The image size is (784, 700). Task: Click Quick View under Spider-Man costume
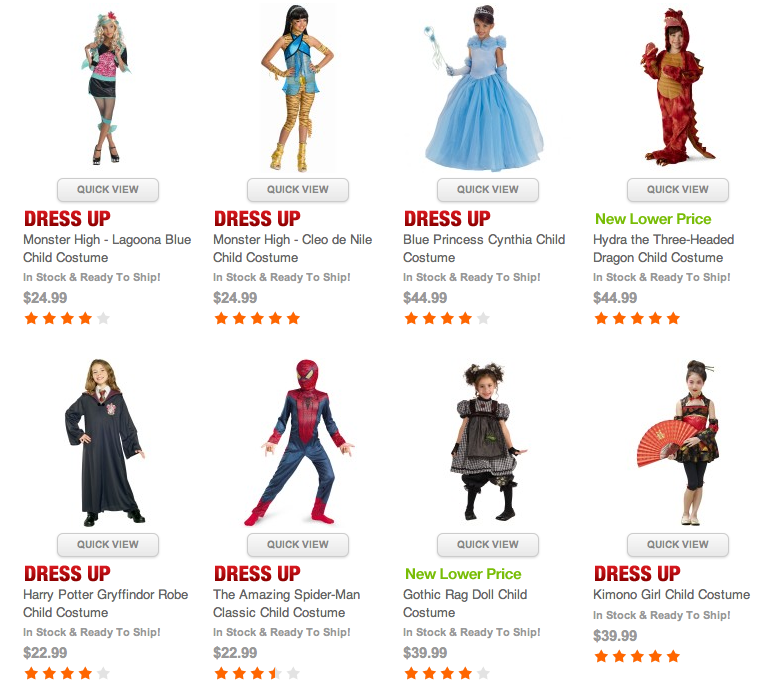click(x=298, y=545)
